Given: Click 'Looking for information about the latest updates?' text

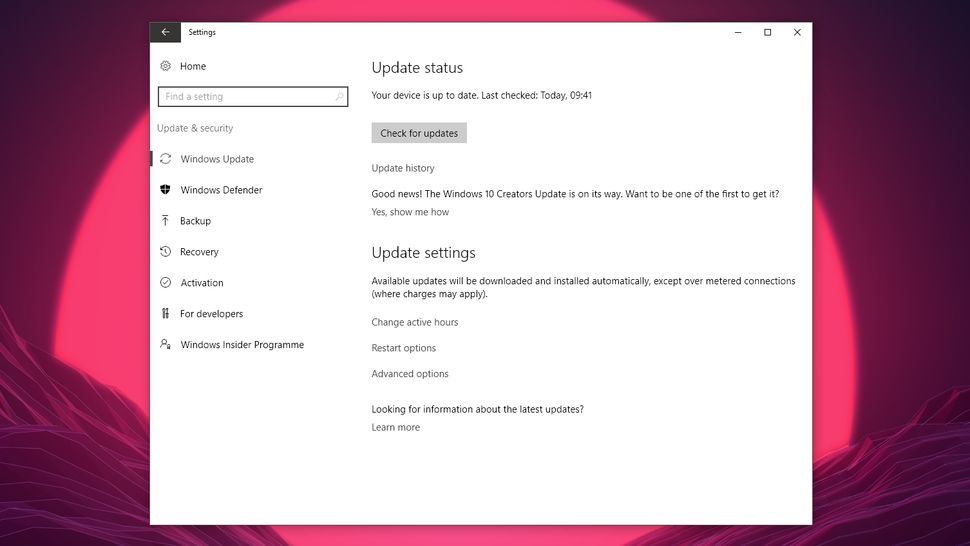Looking at the screenshot, I should pyautogui.click(x=478, y=409).
